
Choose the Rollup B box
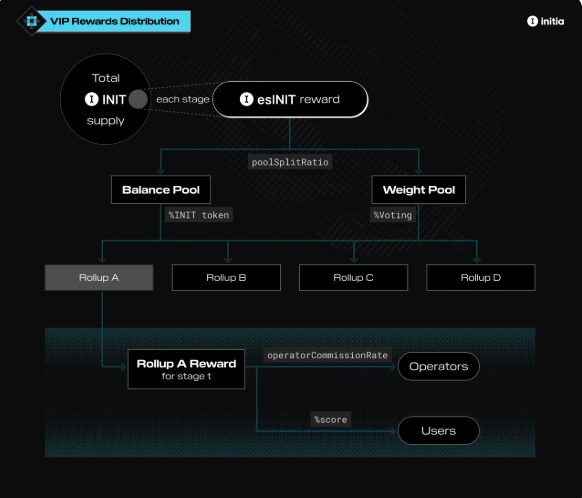tap(226, 278)
